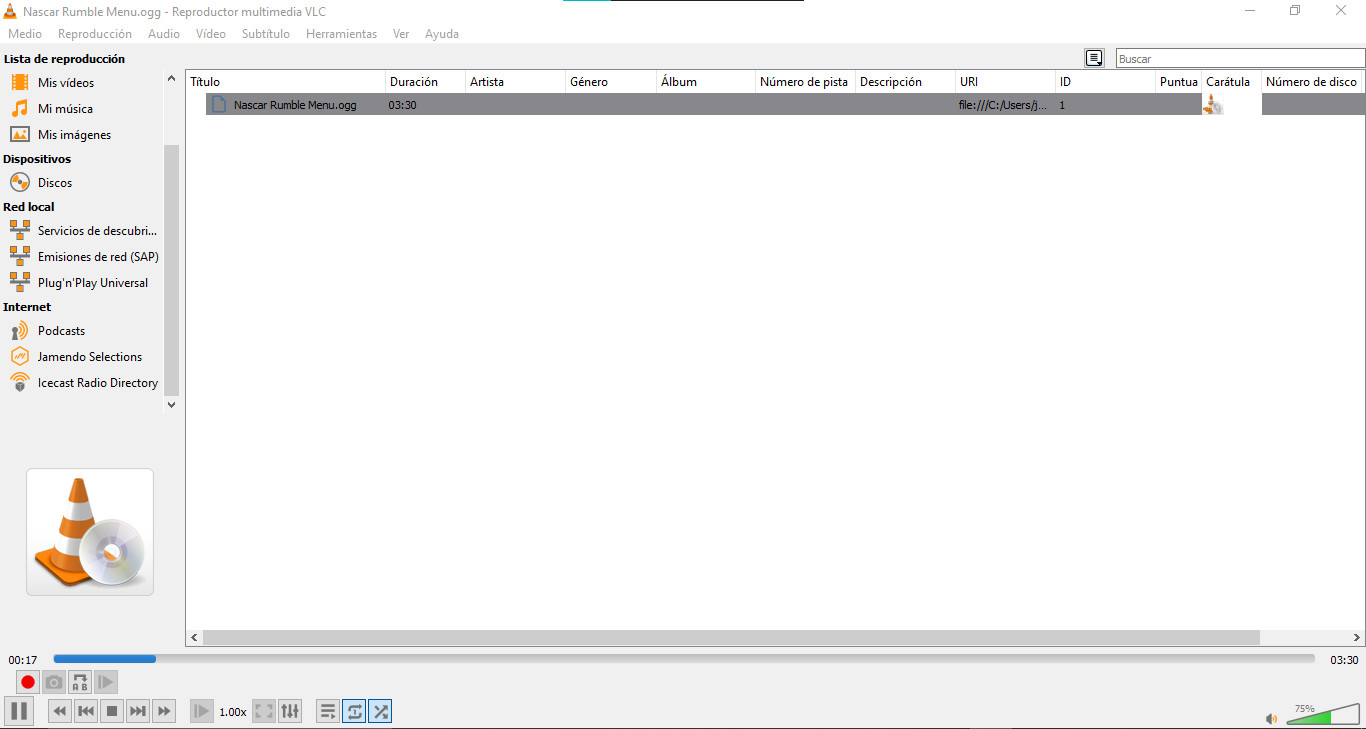Select Mi música in the sidebar

point(65,109)
